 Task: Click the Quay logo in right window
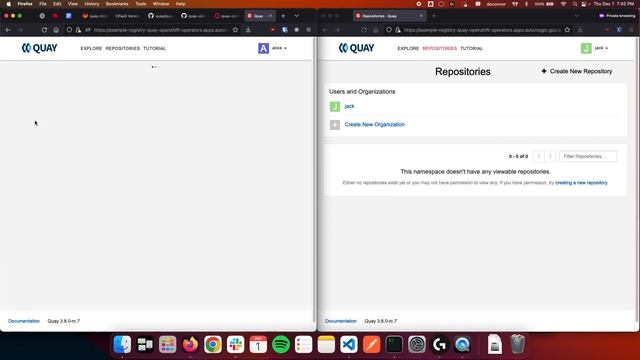pos(356,48)
